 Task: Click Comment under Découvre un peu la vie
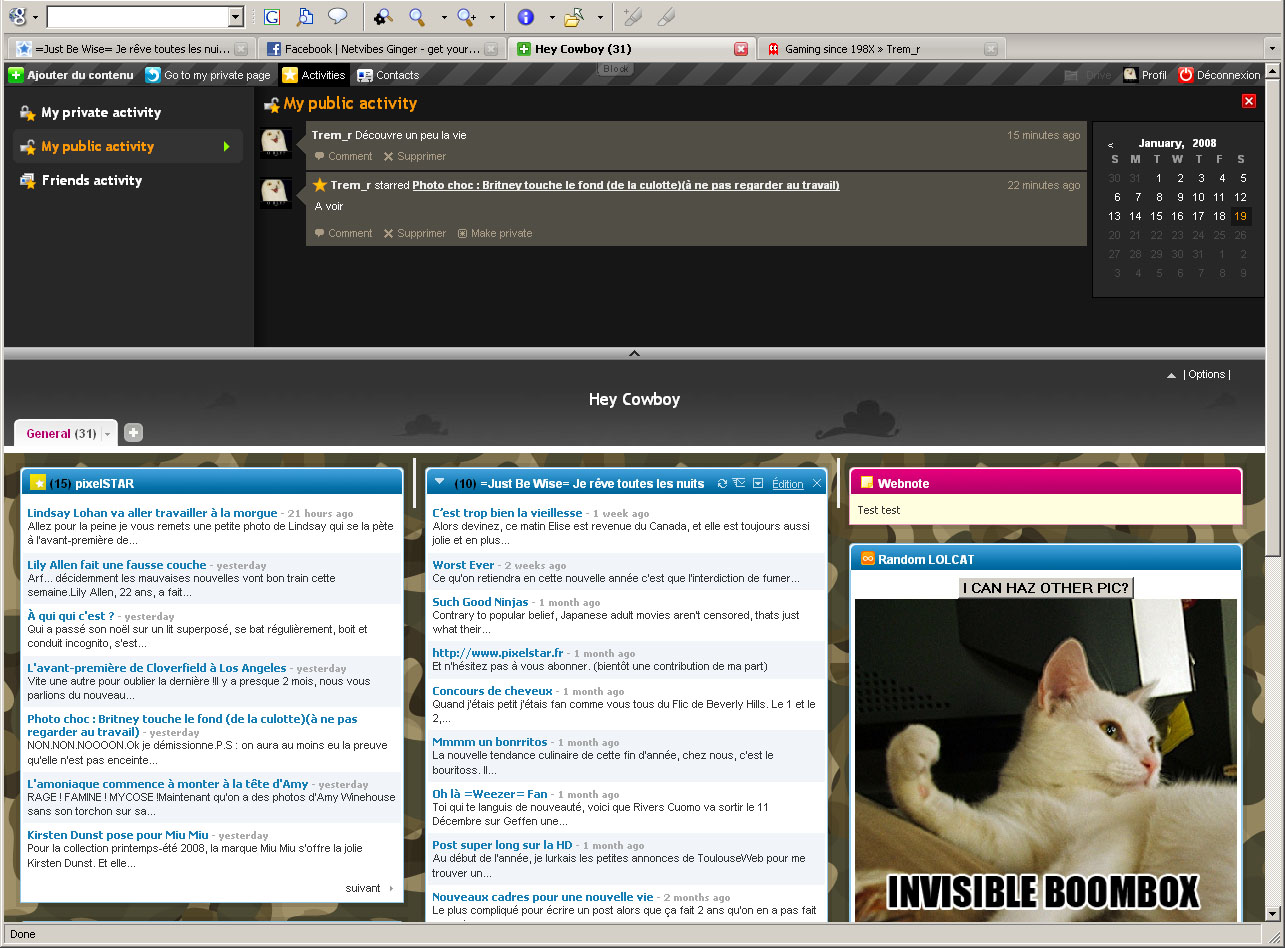pos(343,157)
